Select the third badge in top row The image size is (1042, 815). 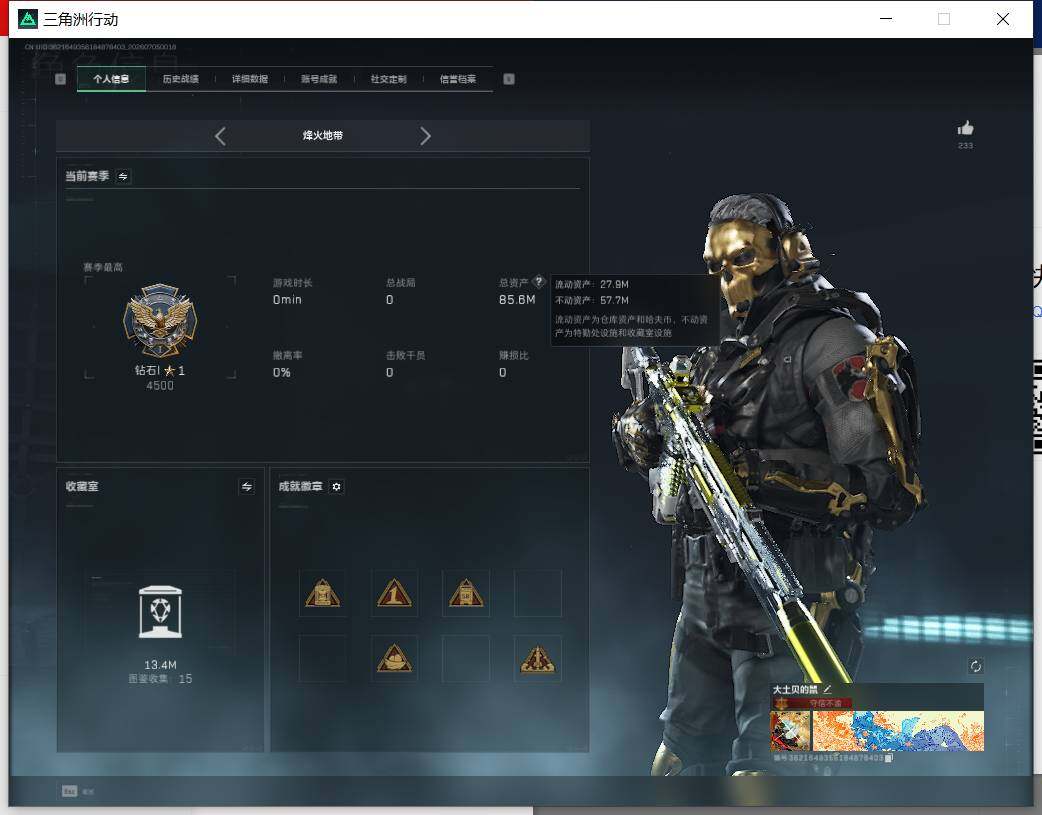466,593
